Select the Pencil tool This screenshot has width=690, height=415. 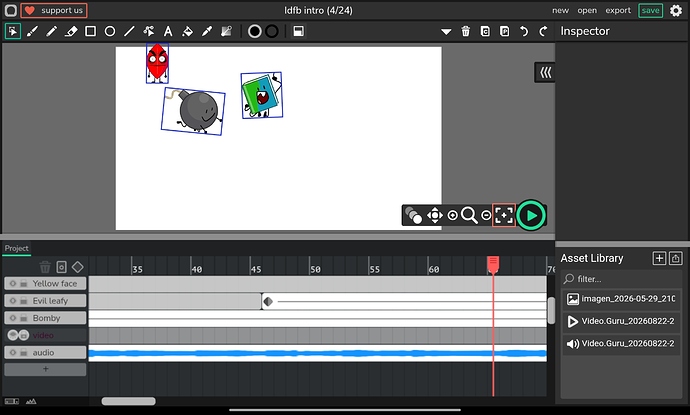[x=51, y=31]
